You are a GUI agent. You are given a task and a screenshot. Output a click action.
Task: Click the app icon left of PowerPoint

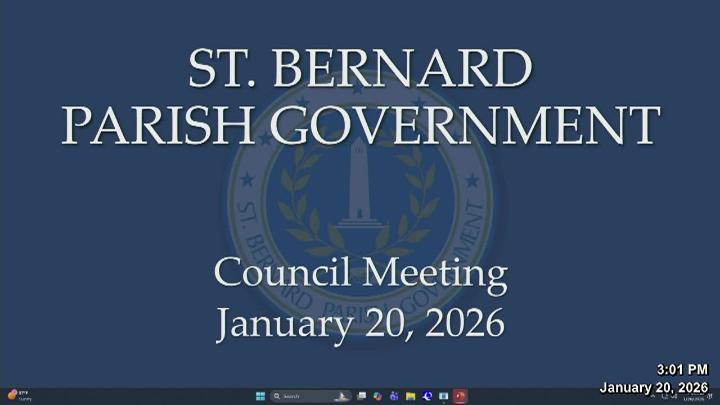coord(443,396)
